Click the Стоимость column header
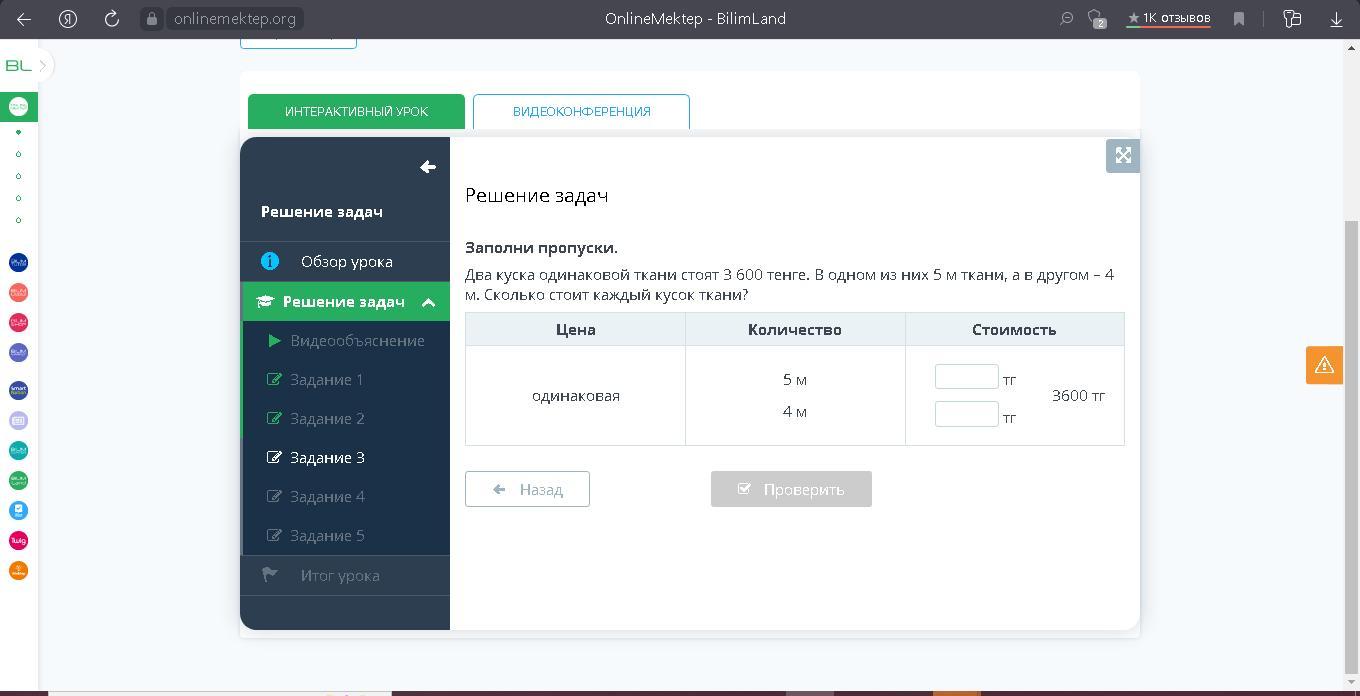 click(1014, 329)
